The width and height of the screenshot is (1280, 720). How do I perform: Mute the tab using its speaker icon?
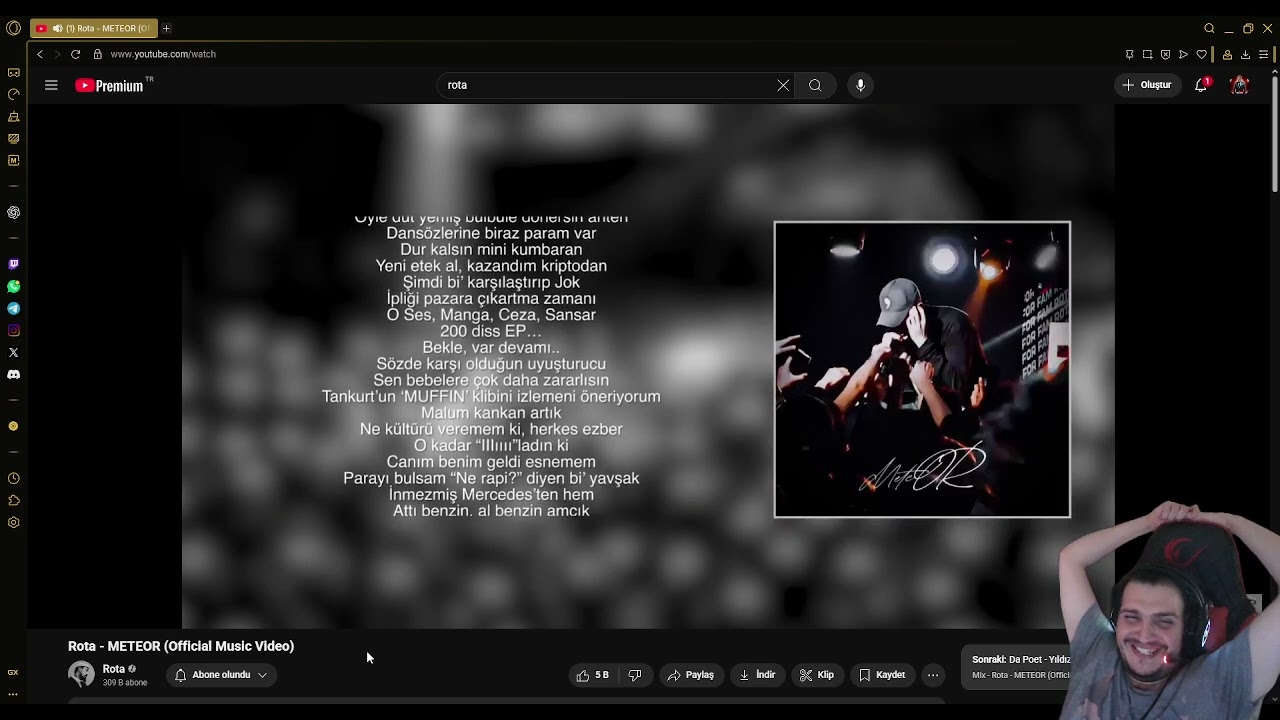[x=57, y=28]
